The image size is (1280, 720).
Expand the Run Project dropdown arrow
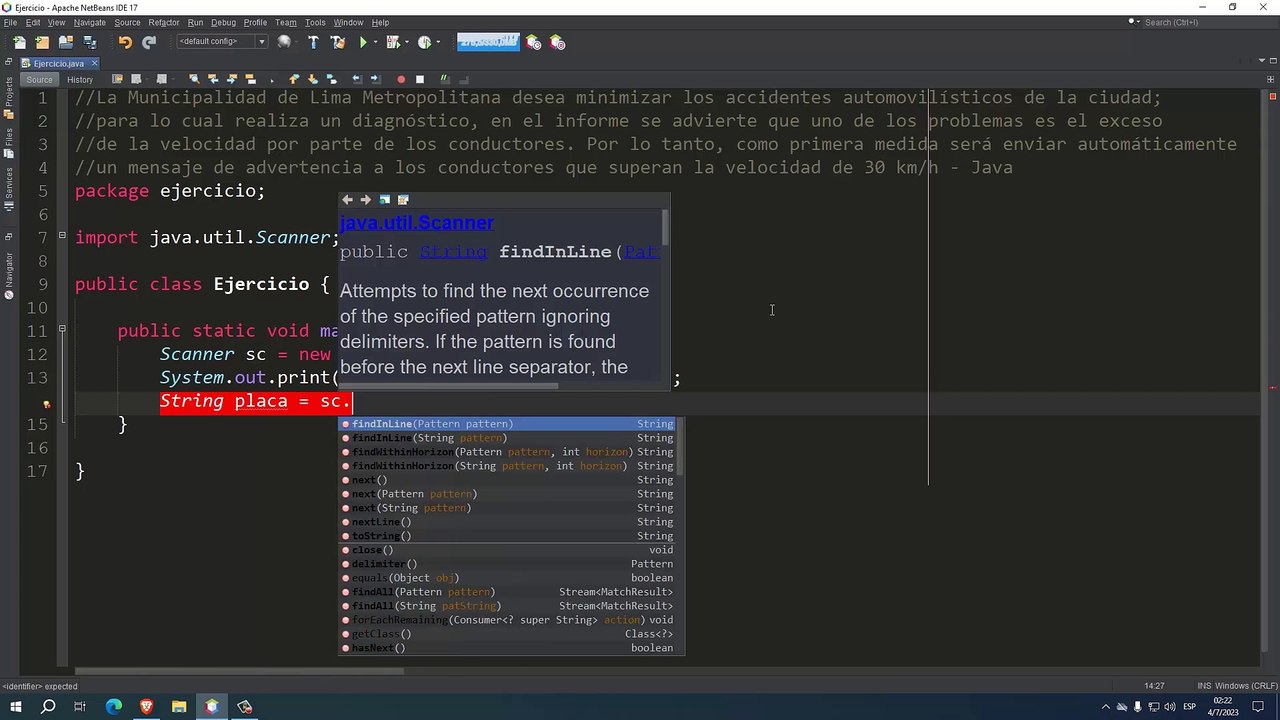(375, 42)
